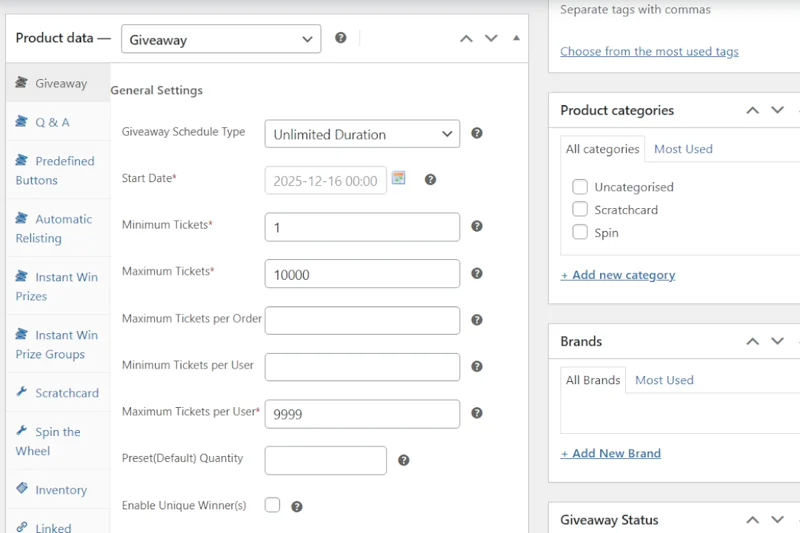Click help icon beside Minimum Tickets field
The height and width of the screenshot is (533, 800).
pos(477,226)
